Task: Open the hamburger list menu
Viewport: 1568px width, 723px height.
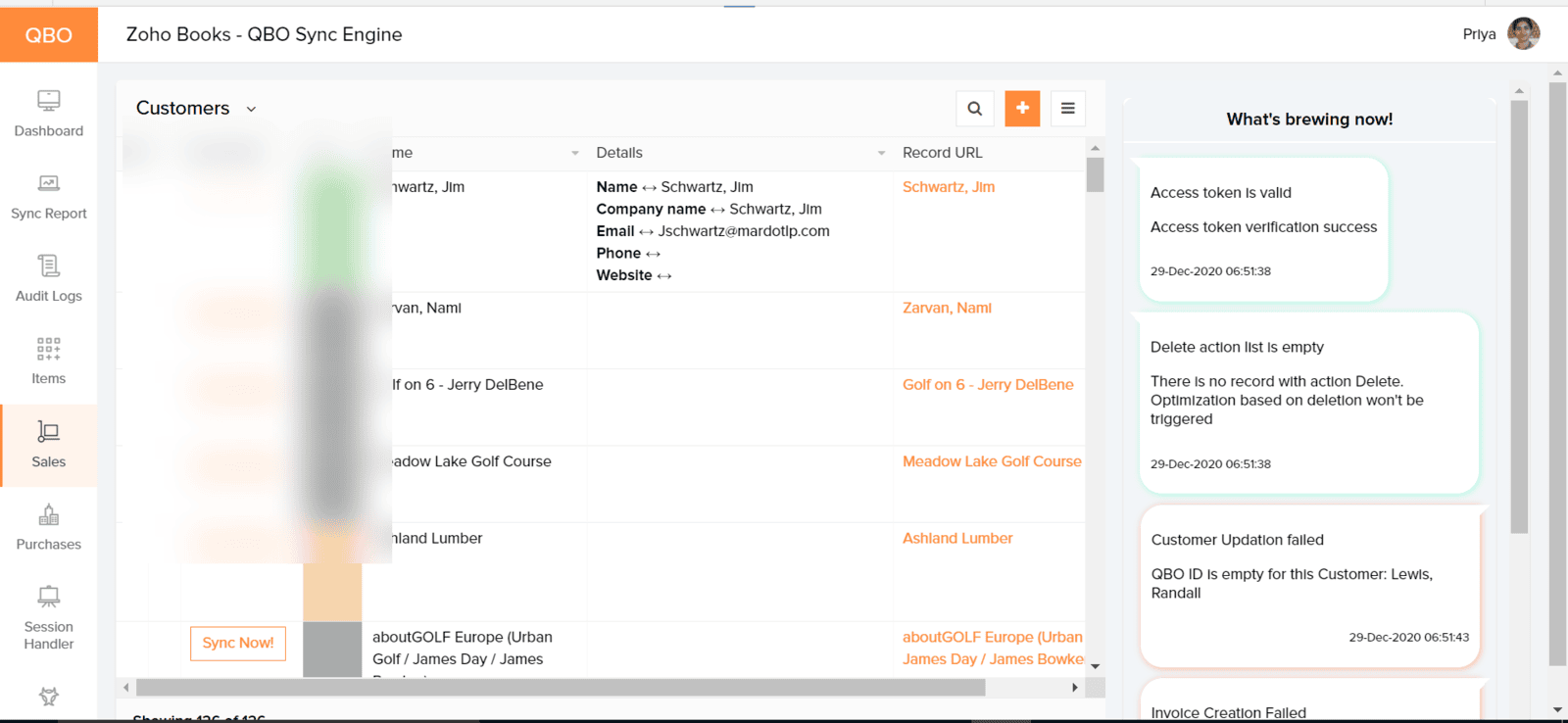Action: click(x=1068, y=109)
